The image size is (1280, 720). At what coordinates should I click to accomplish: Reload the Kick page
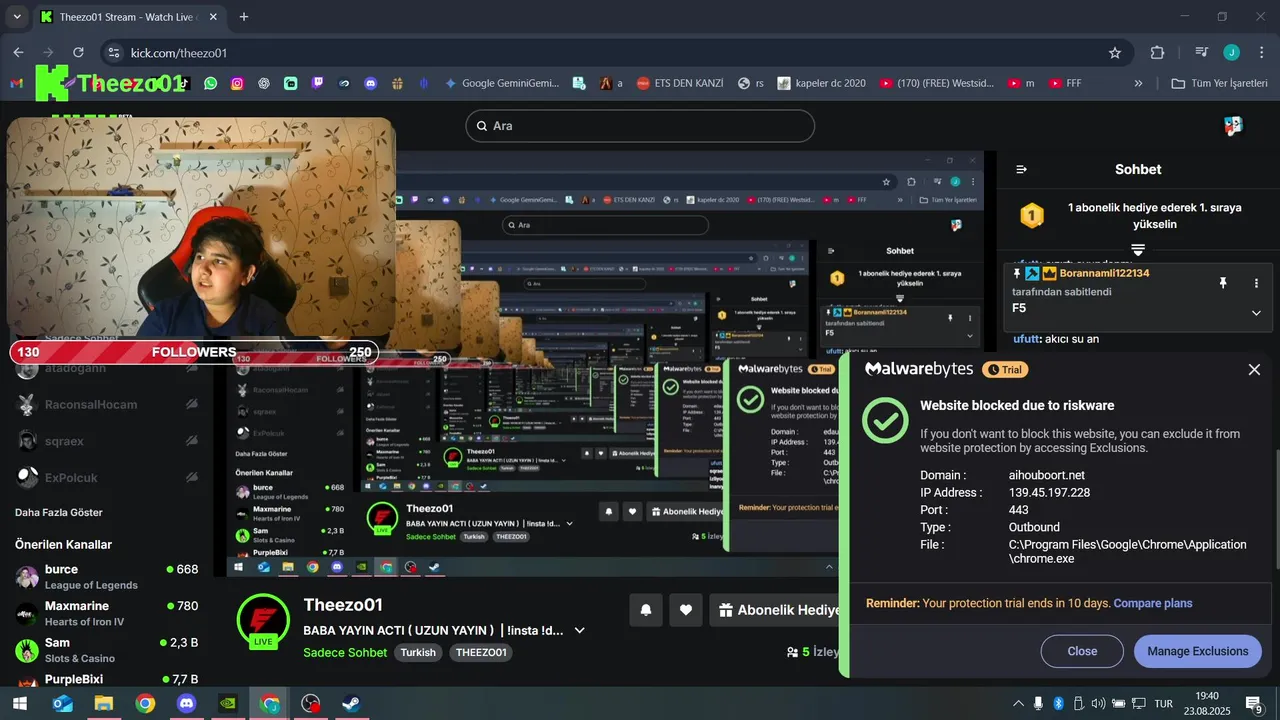(78, 53)
